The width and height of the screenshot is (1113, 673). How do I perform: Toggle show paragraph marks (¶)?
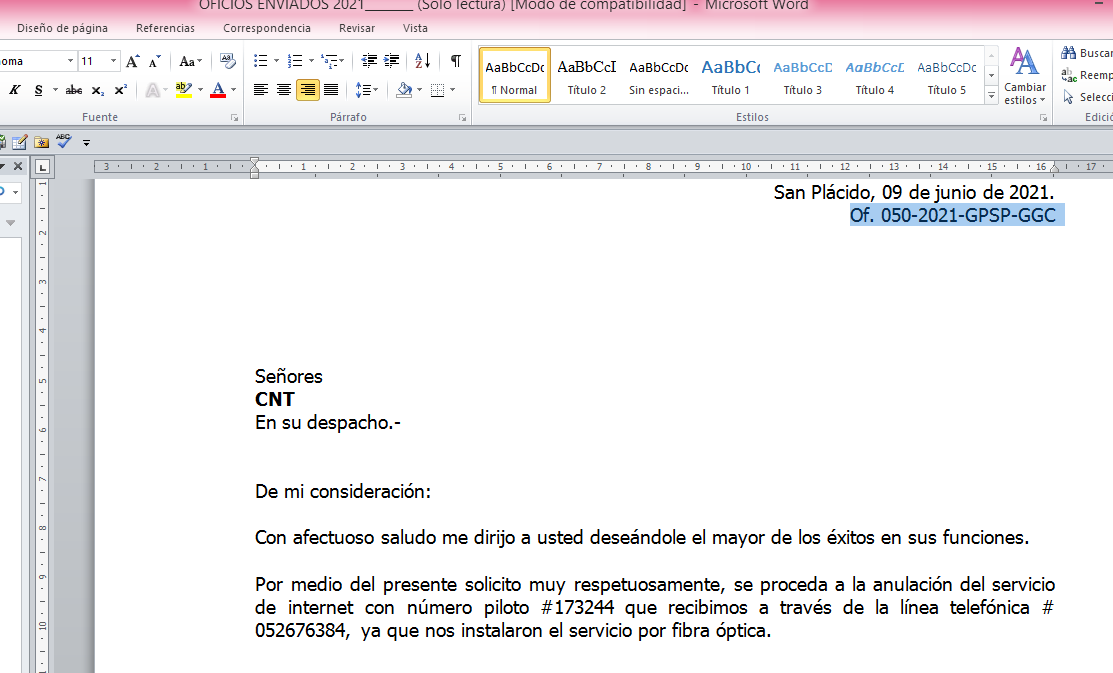pos(455,62)
